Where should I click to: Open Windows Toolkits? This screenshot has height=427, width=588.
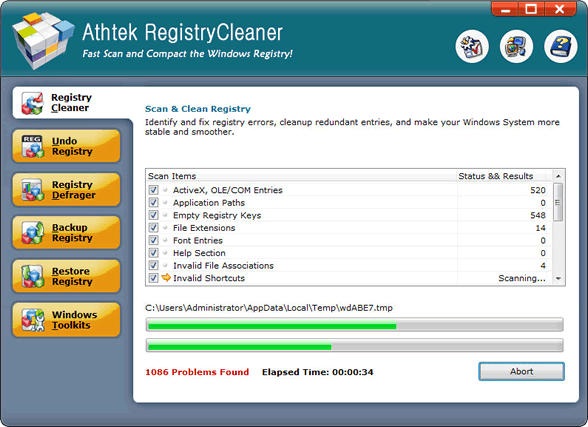[66, 320]
